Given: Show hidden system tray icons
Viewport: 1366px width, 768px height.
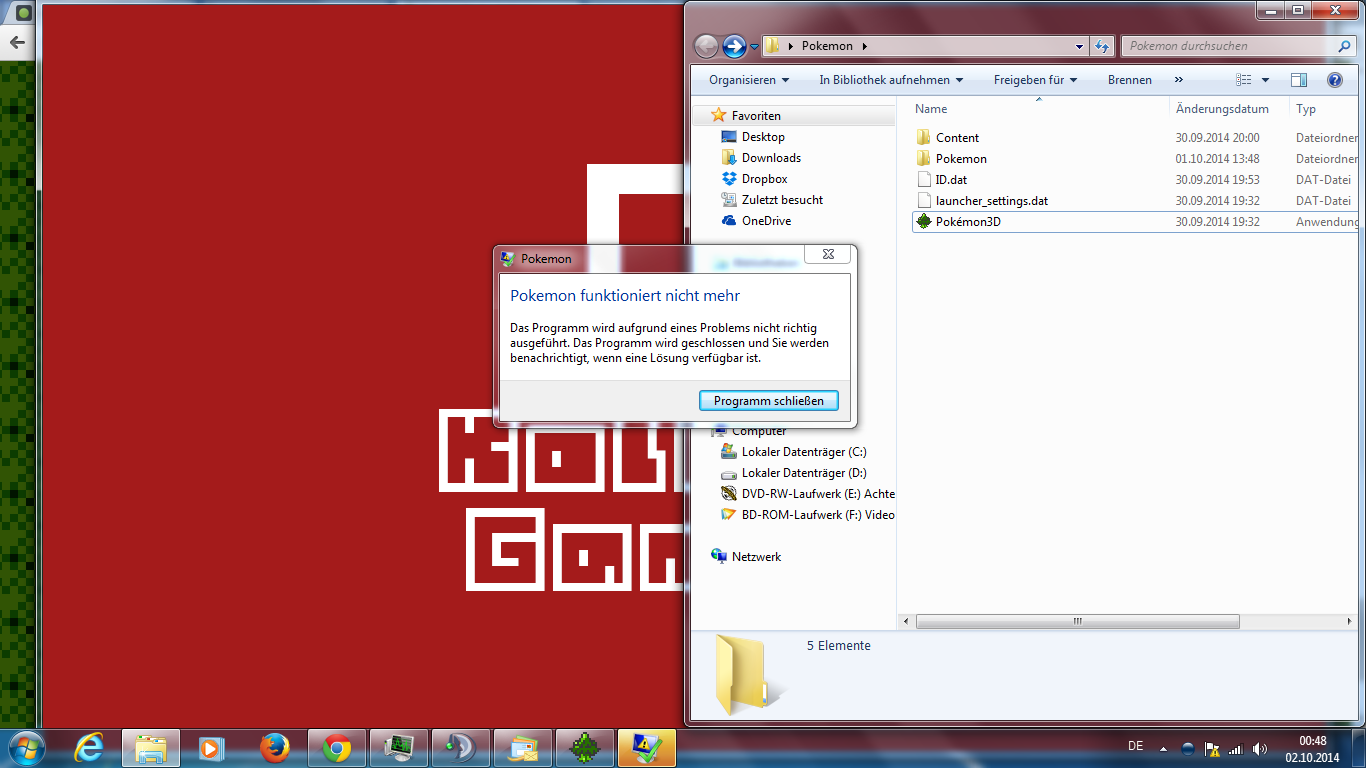Looking at the screenshot, I should pyautogui.click(x=1162, y=748).
